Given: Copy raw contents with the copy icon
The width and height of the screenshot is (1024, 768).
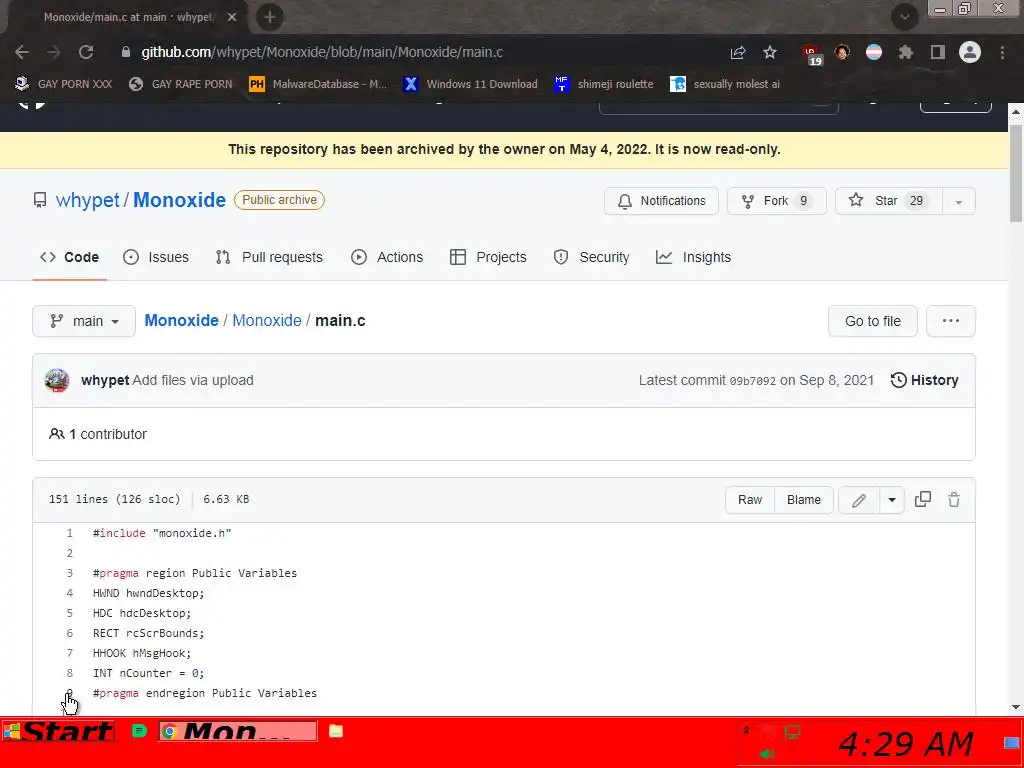Looking at the screenshot, I should 923,500.
